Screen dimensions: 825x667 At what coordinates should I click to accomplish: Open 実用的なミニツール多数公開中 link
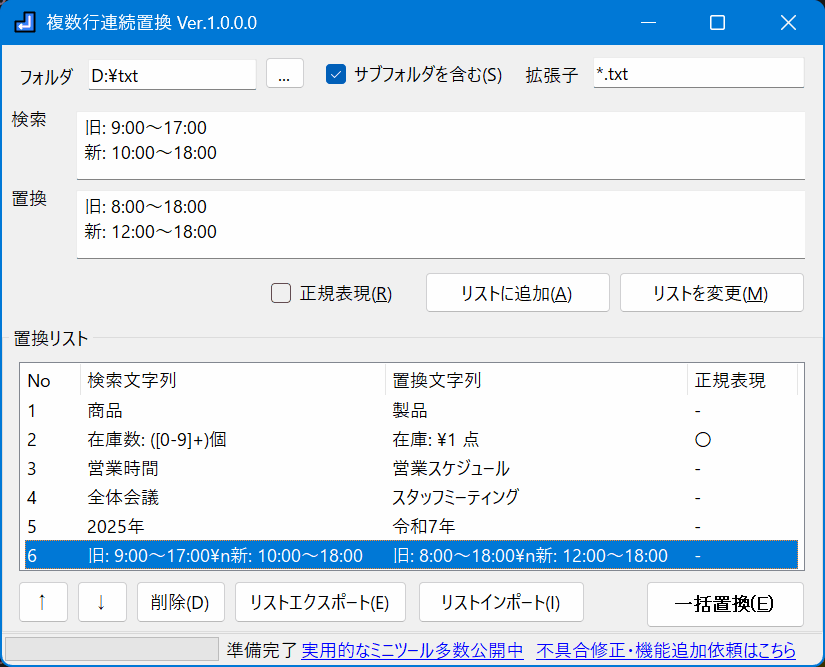point(412,650)
